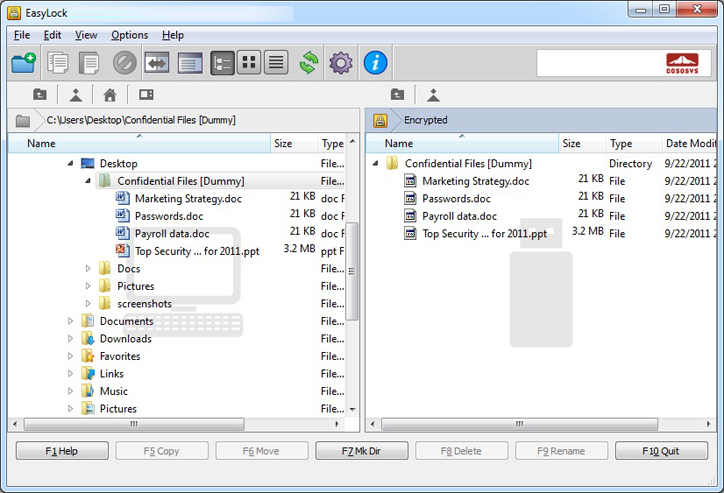Viewport: 724px width, 493px height.
Task: Click the Music folder icon
Action: pos(88,391)
